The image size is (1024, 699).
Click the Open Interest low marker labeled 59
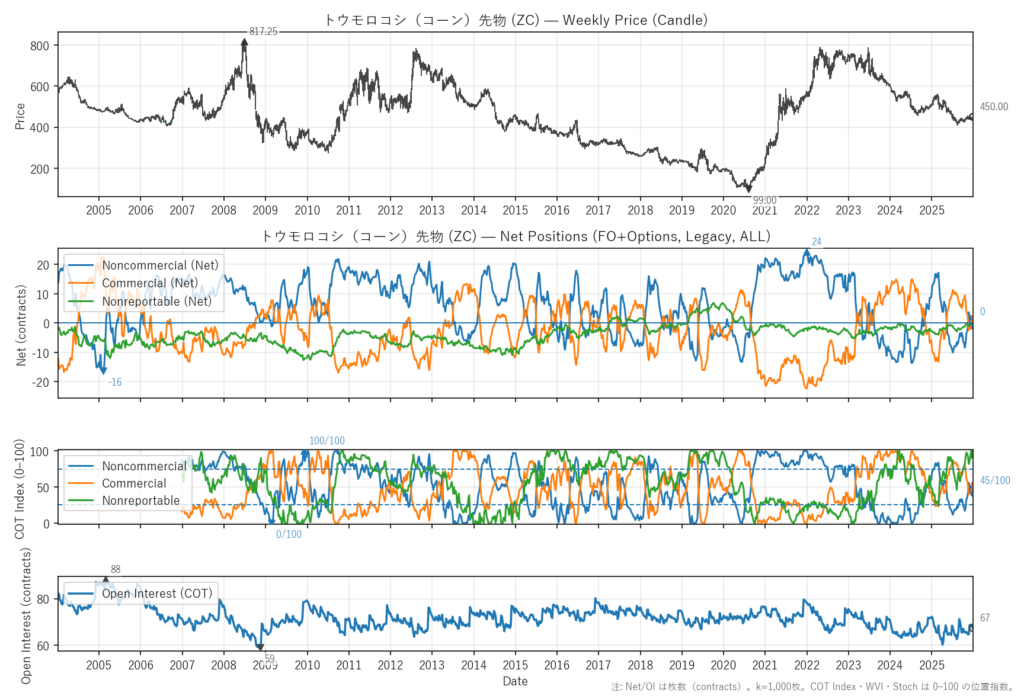coord(260,647)
